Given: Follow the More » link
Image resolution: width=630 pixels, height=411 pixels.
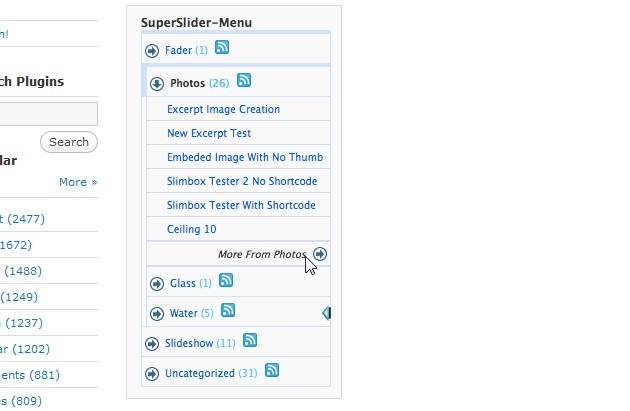Looking at the screenshot, I should [78, 182].
